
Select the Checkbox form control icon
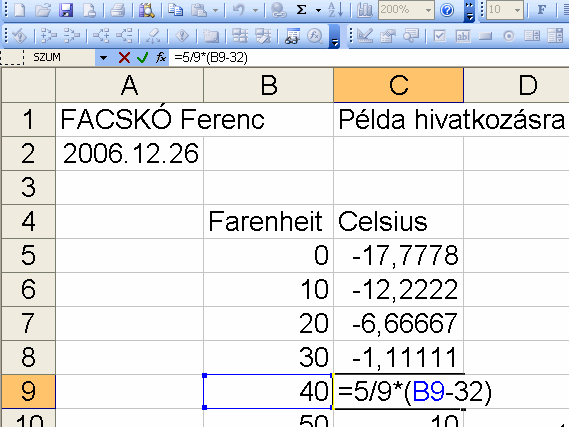(x=439, y=36)
